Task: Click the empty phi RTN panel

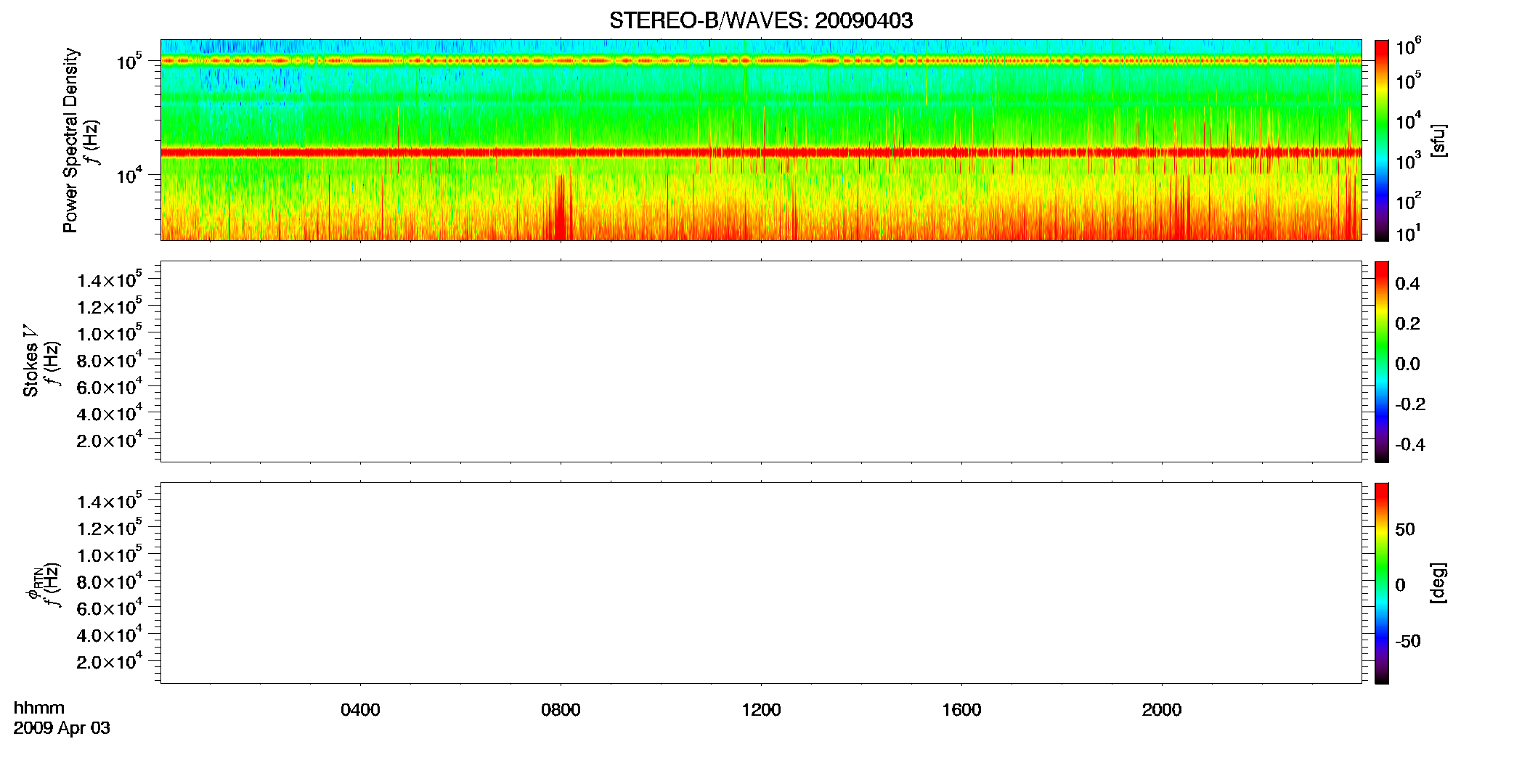Action: pos(761,583)
